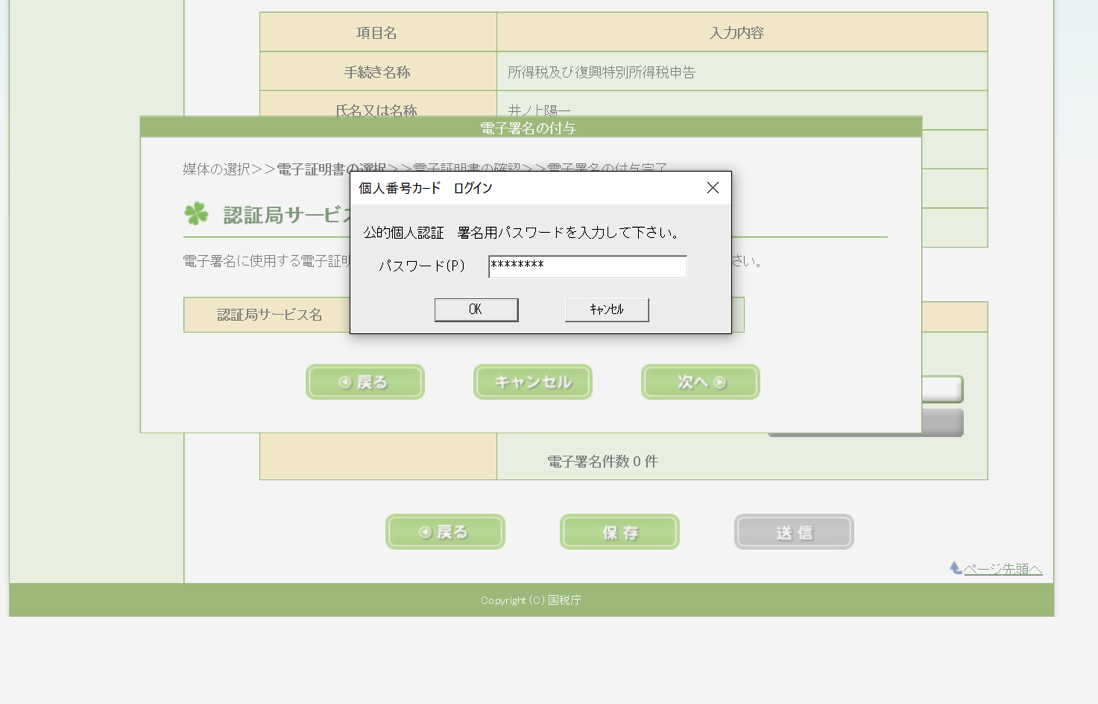This screenshot has height=704, width=1098.
Task: Click the 電子署名件数 0 件 text
Action: pyautogui.click(x=602, y=462)
